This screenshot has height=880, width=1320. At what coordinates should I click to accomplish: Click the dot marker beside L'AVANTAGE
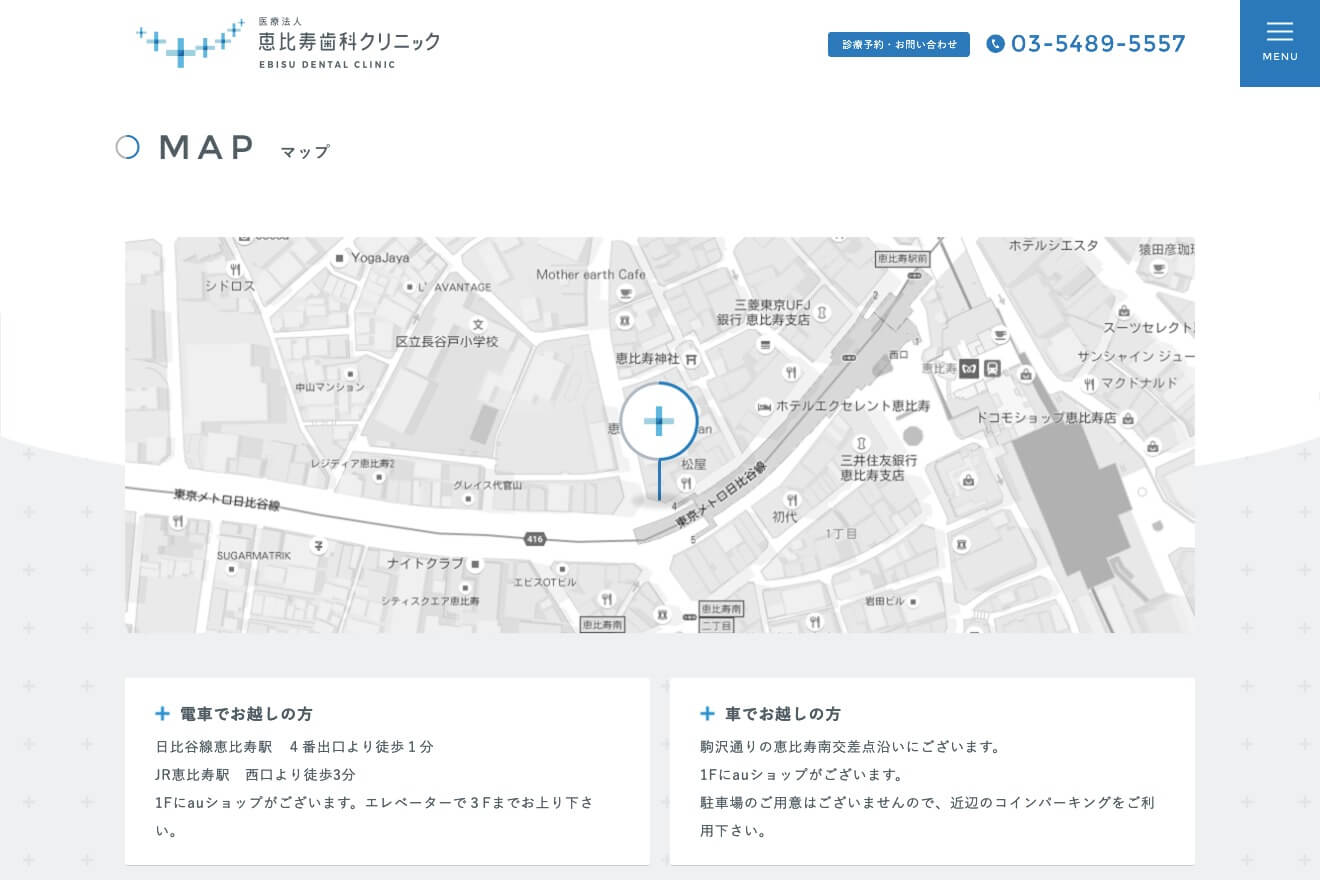coord(408,287)
